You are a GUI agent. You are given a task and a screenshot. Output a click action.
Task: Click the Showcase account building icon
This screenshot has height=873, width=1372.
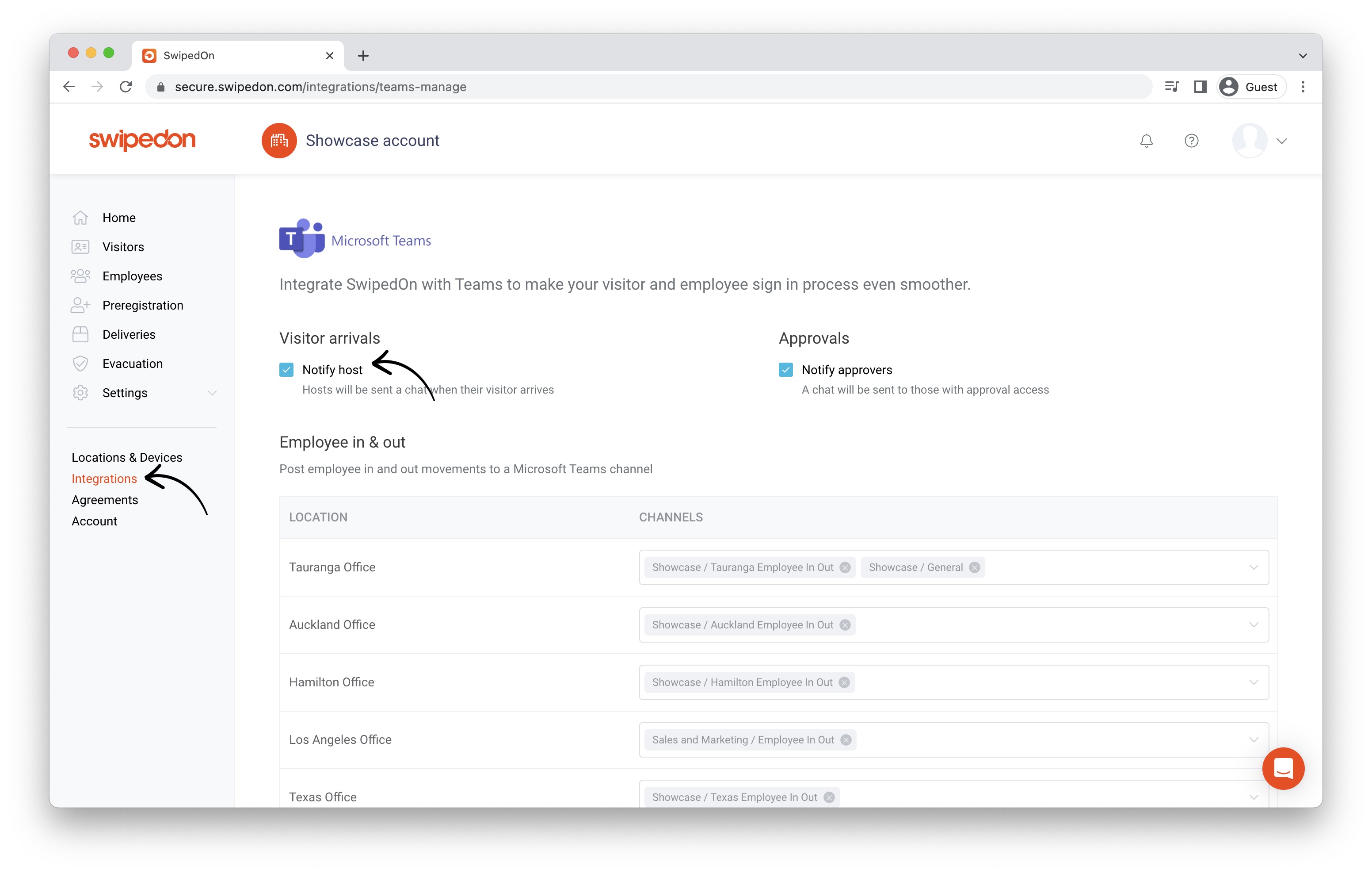278,141
